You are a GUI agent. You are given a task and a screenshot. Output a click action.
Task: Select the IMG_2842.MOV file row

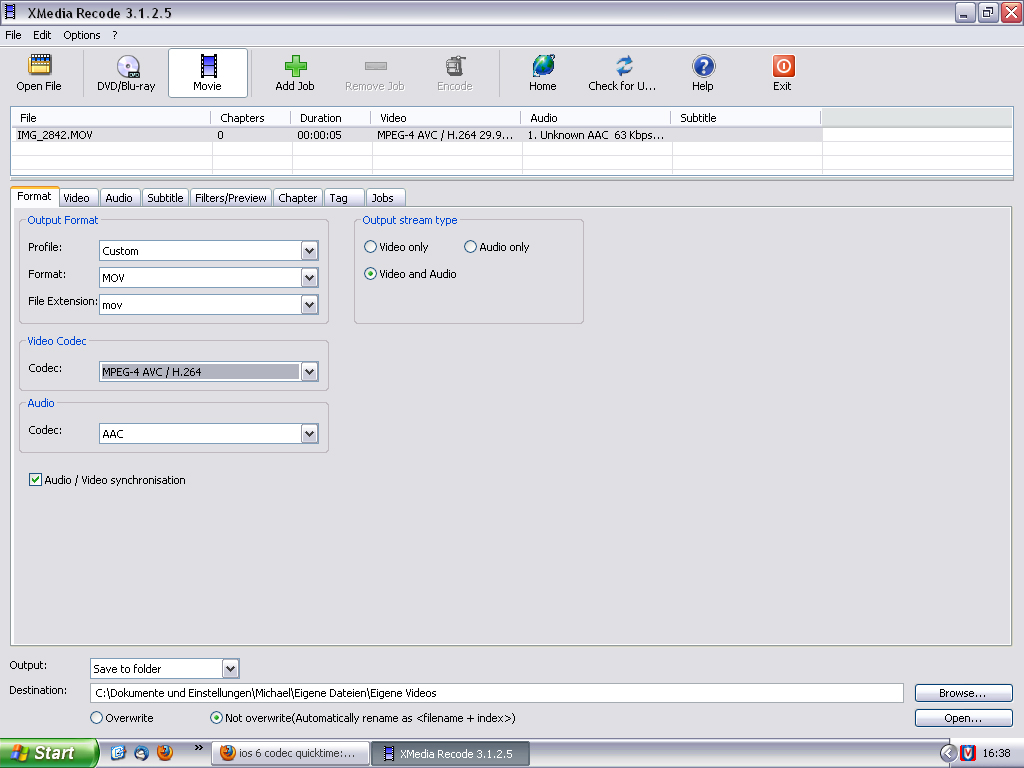pyautogui.click(x=417, y=135)
